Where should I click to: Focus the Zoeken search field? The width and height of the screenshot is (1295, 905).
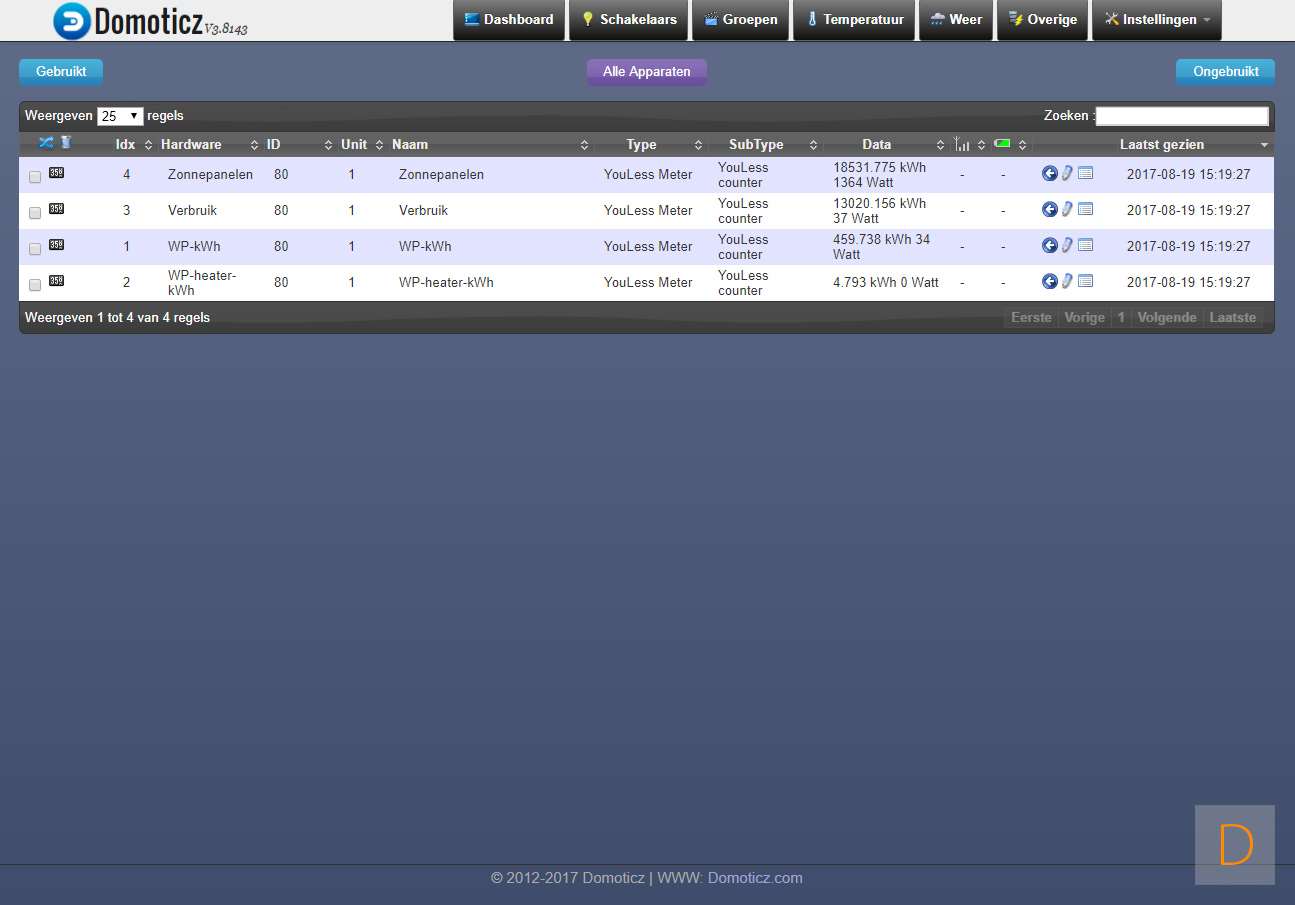1182,116
